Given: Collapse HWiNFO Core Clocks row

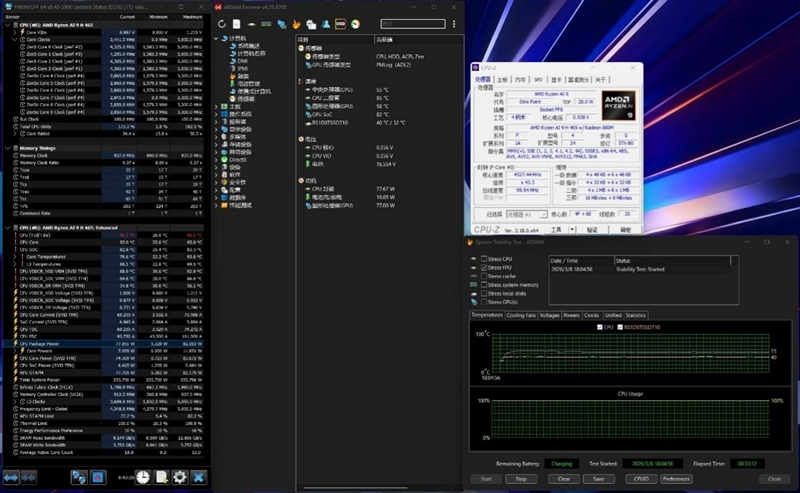Looking at the screenshot, I should [x=15, y=39].
